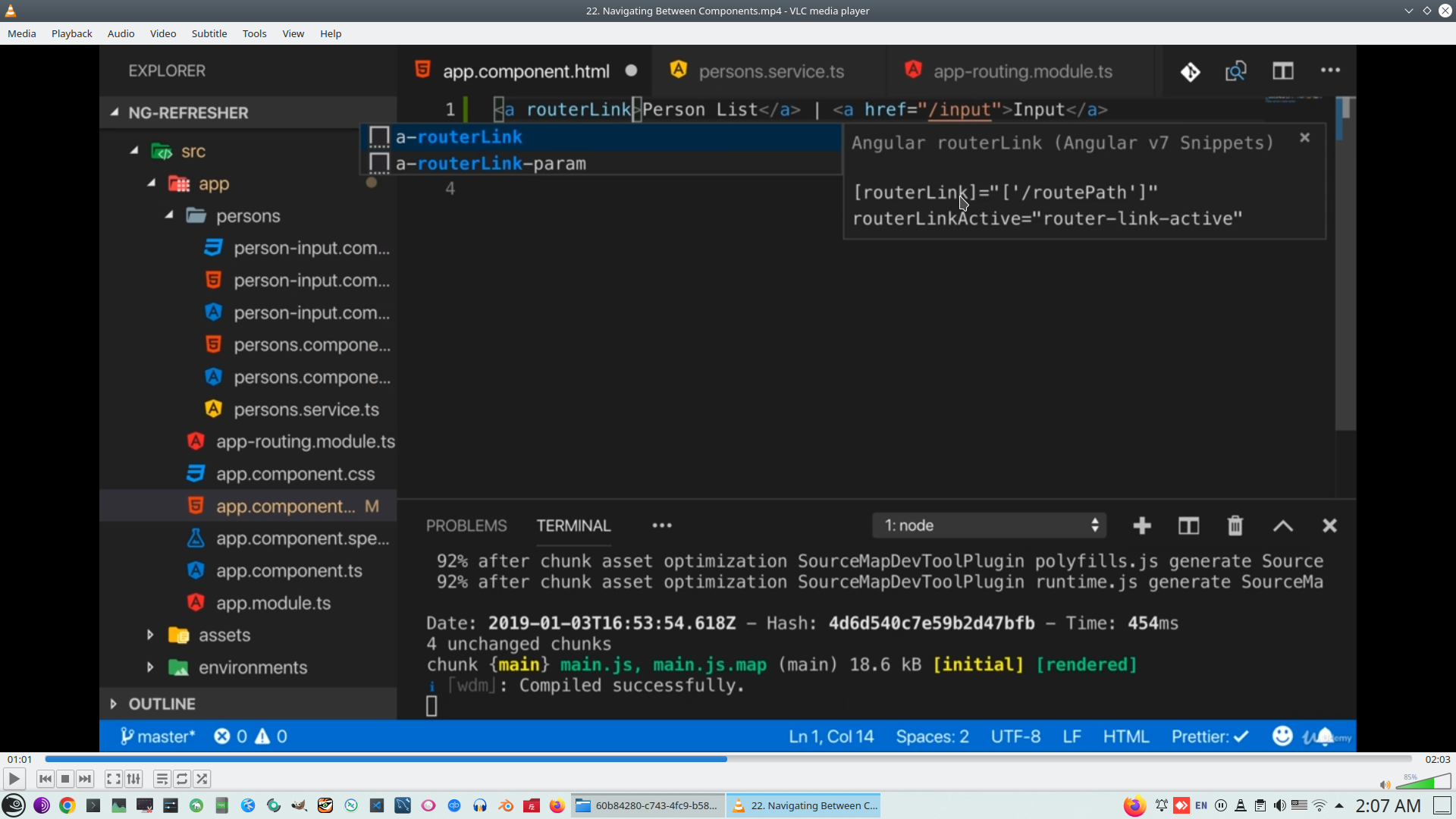
Task: Click the stop playback button
Action: (x=65, y=779)
